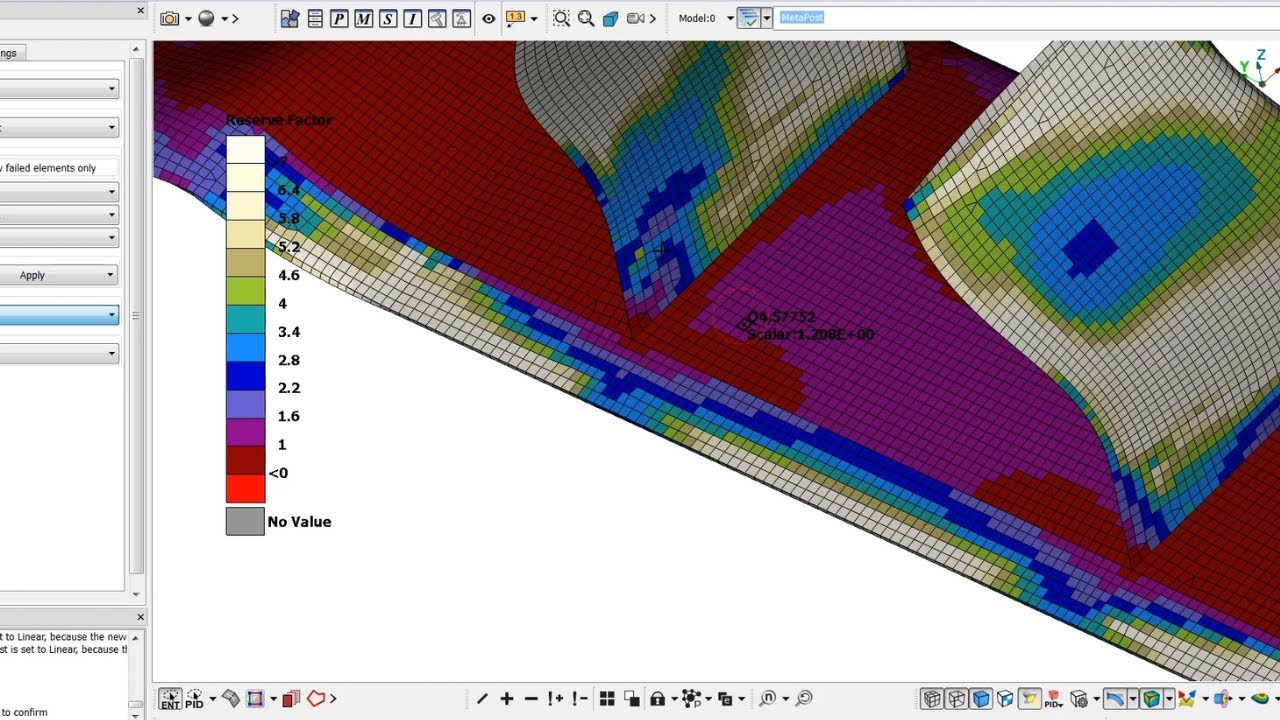This screenshot has height=720, width=1280.
Task: Open the camera snapshot options arrow
Action: (x=187, y=18)
